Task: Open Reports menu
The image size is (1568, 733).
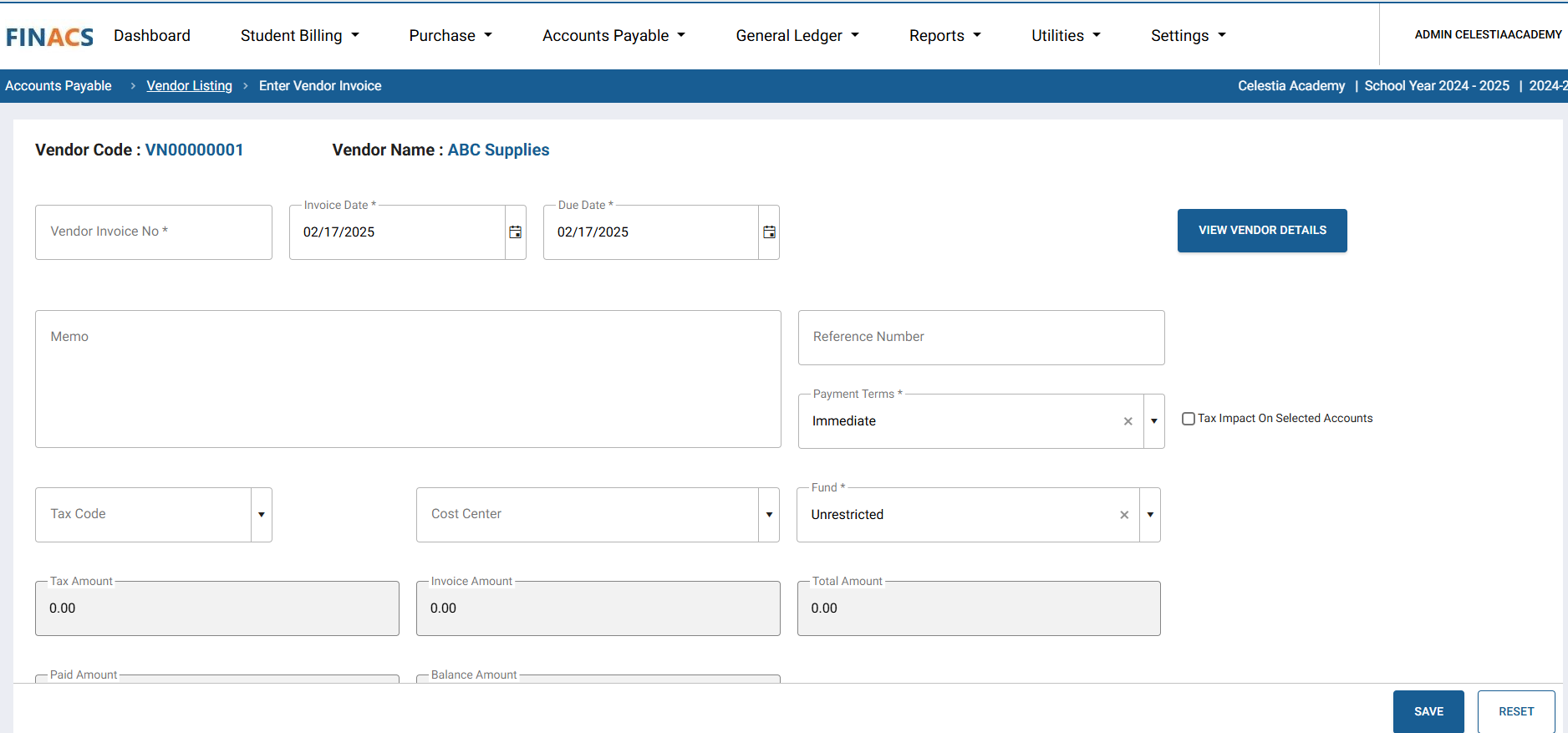Action: [945, 36]
